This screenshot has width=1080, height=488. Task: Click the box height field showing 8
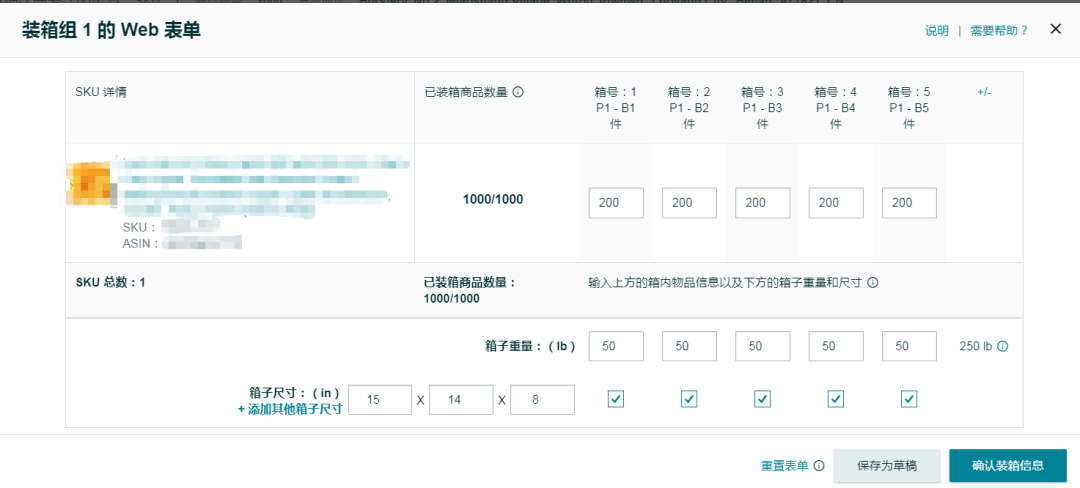click(542, 399)
